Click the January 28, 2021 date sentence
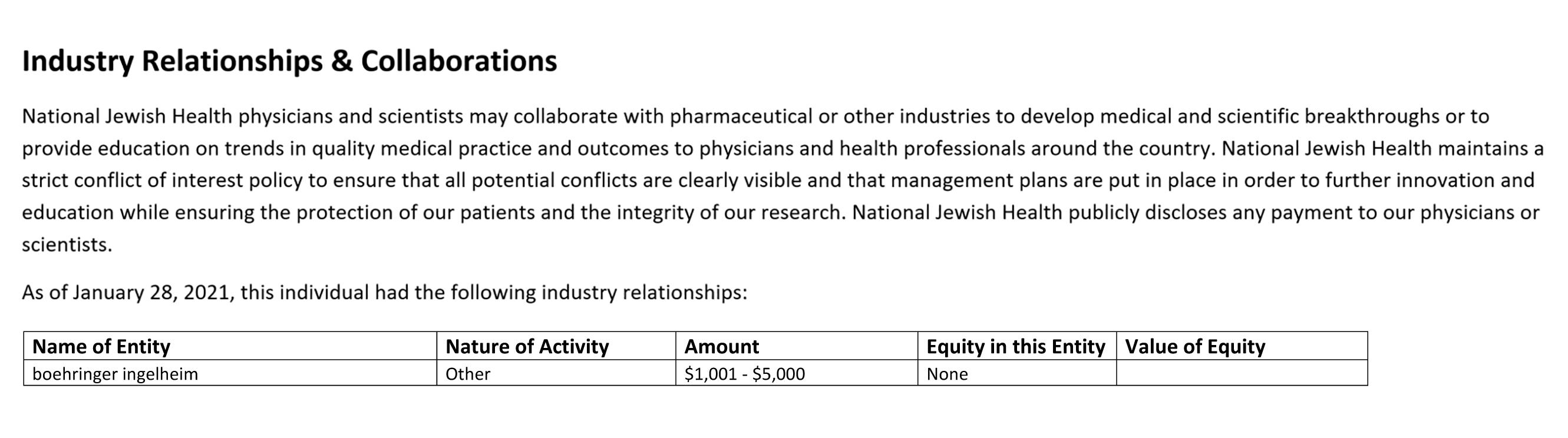1568x438 pixels. pyautogui.click(x=384, y=293)
